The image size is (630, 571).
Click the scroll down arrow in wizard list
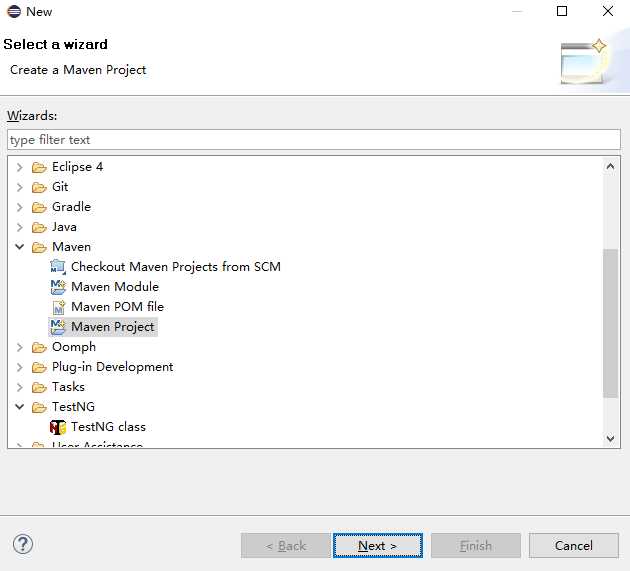[x=610, y=438]
